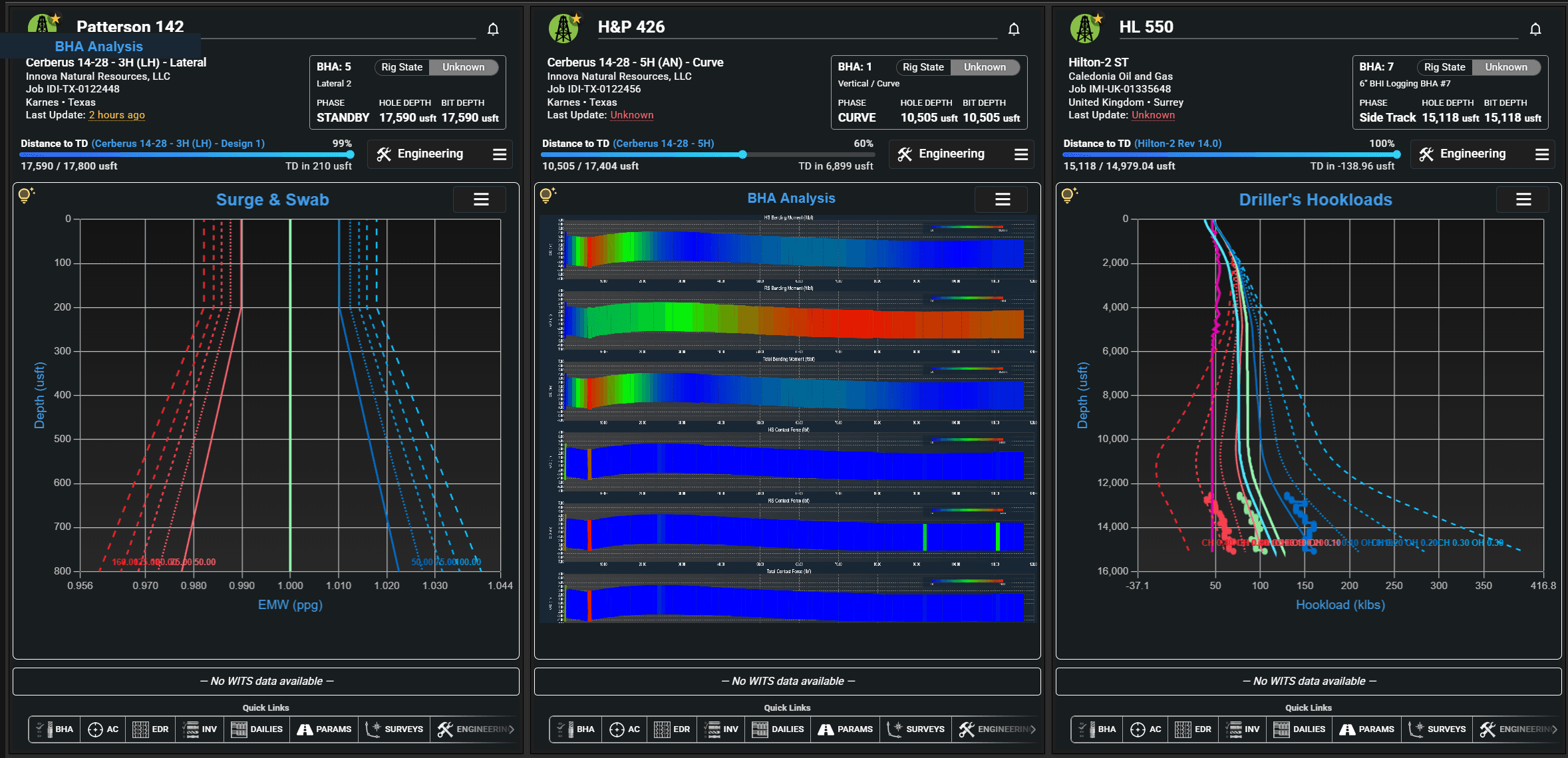Click the Patterson 142 notification bell

coord(493,29)
